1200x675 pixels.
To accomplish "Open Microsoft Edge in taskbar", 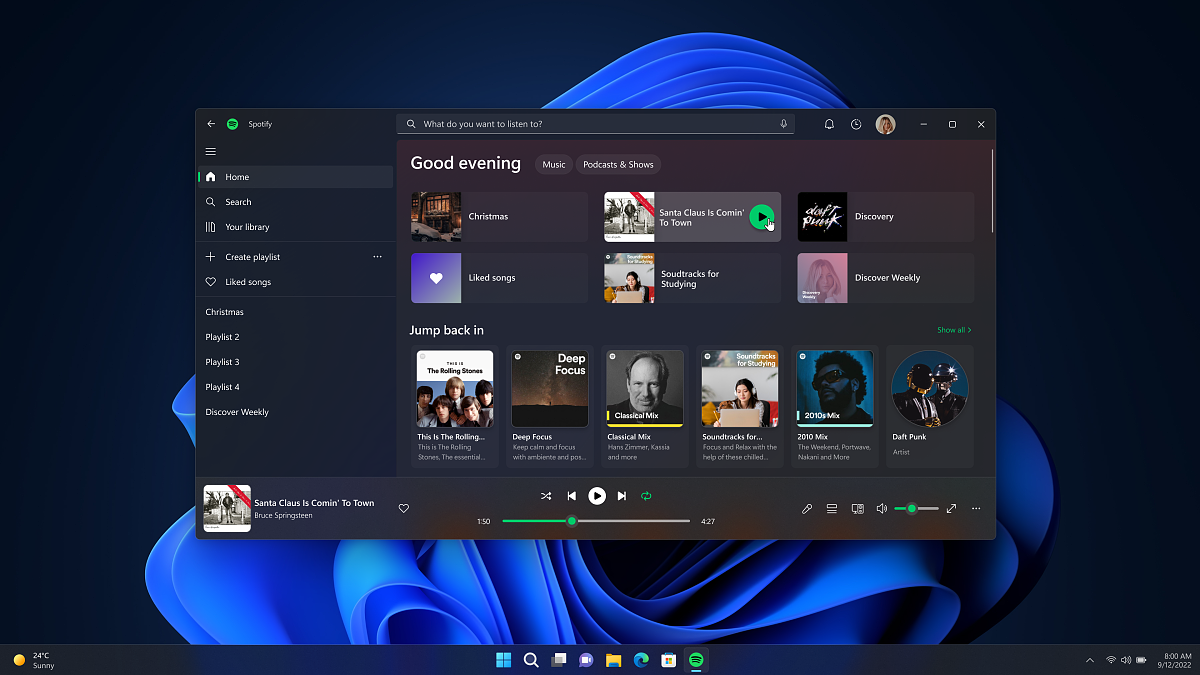I will click(x=641, y=660).
